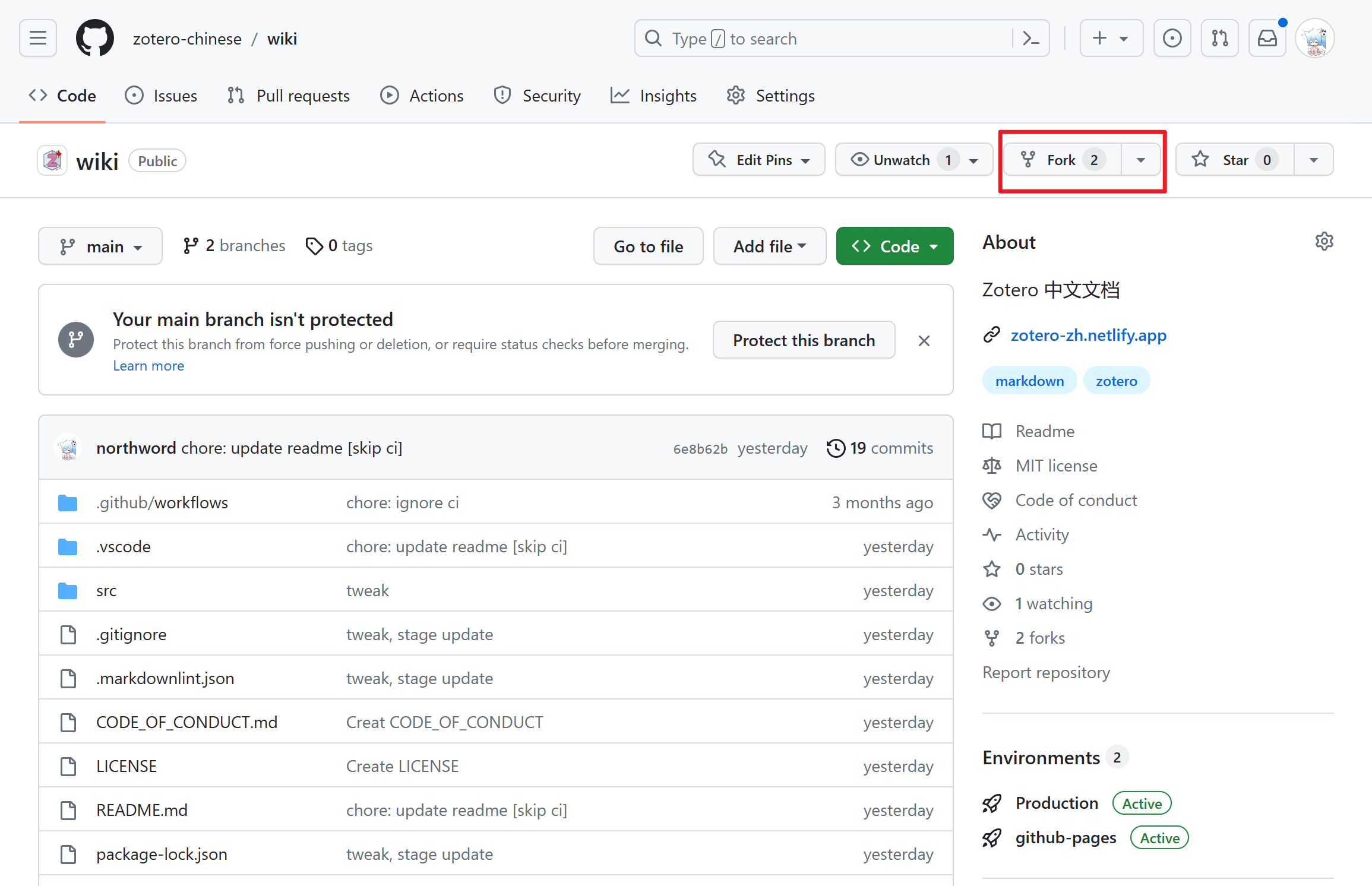Click the search input field
Screen dimensions: 1372x886
coord(832,39)
